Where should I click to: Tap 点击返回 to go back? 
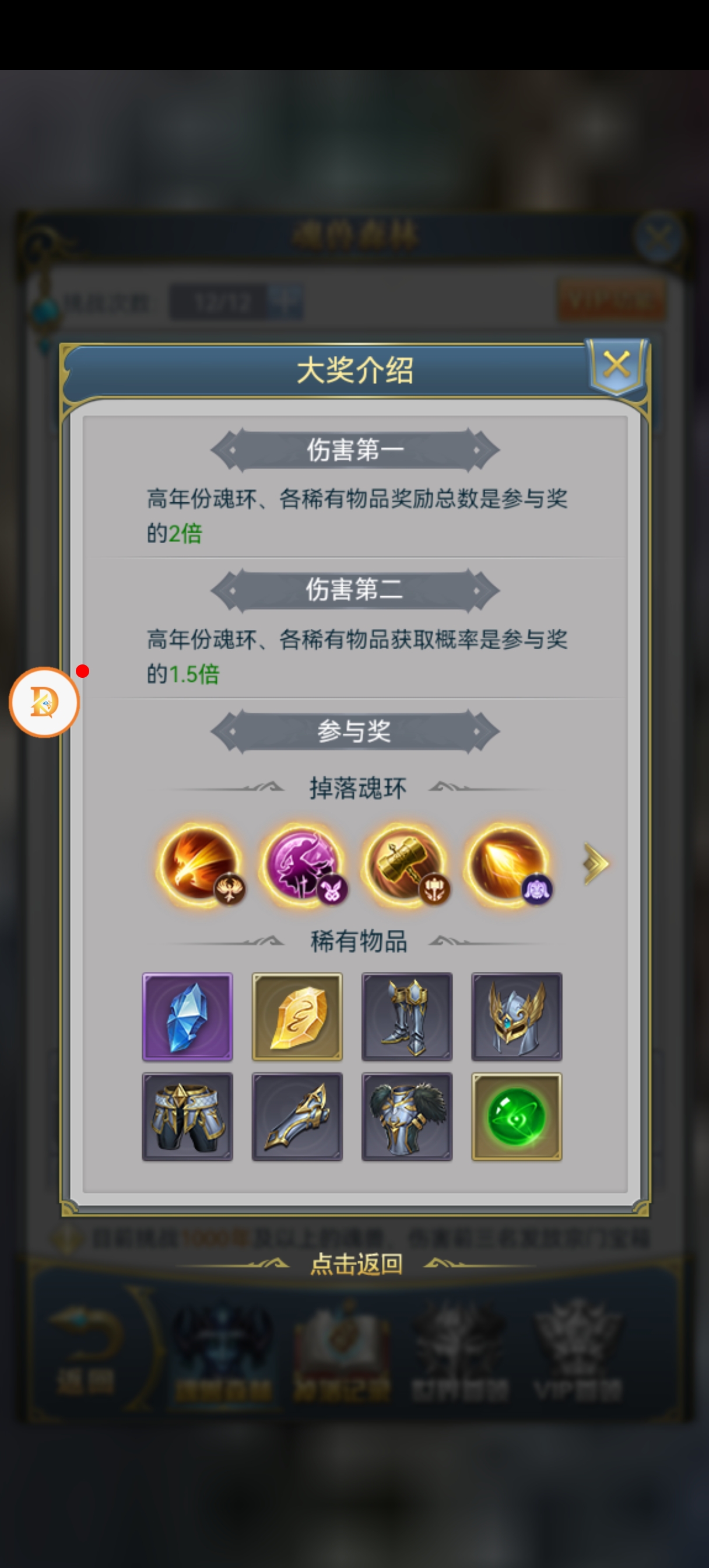tap(356, 1264)
